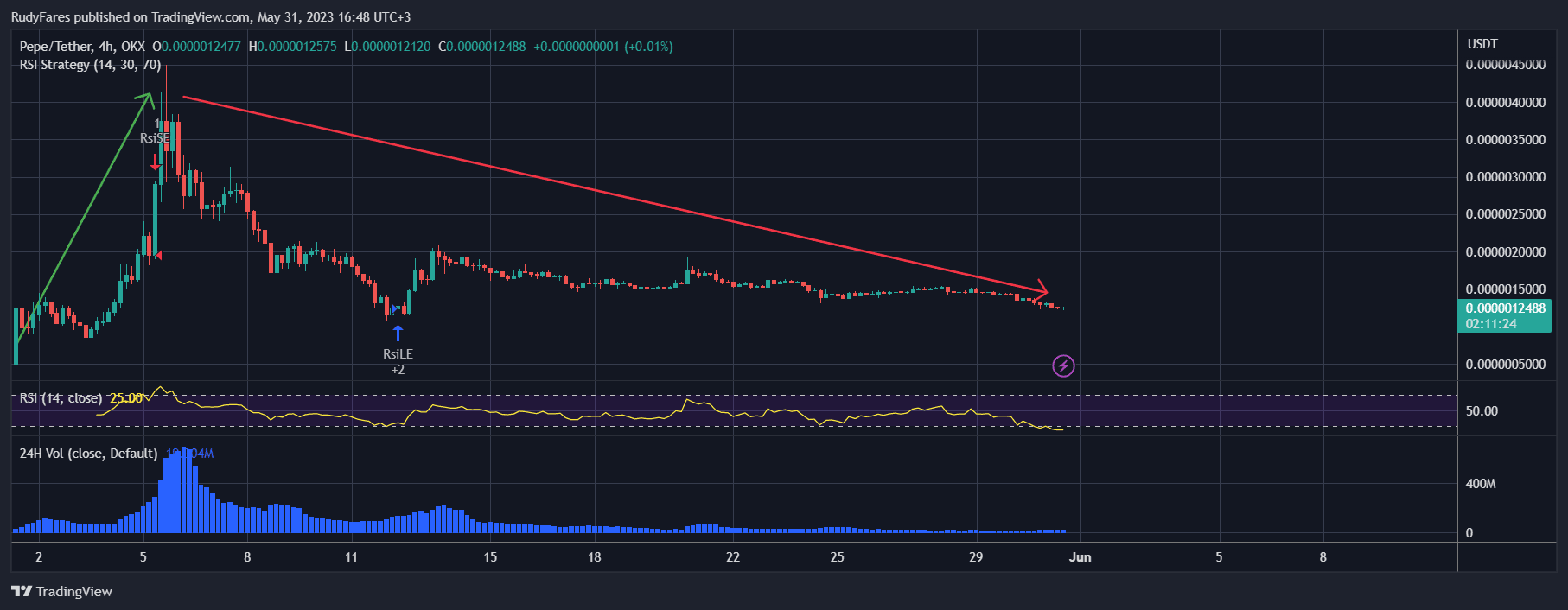Select the red RsiSE down arrow marker

[x=156, y=162]
